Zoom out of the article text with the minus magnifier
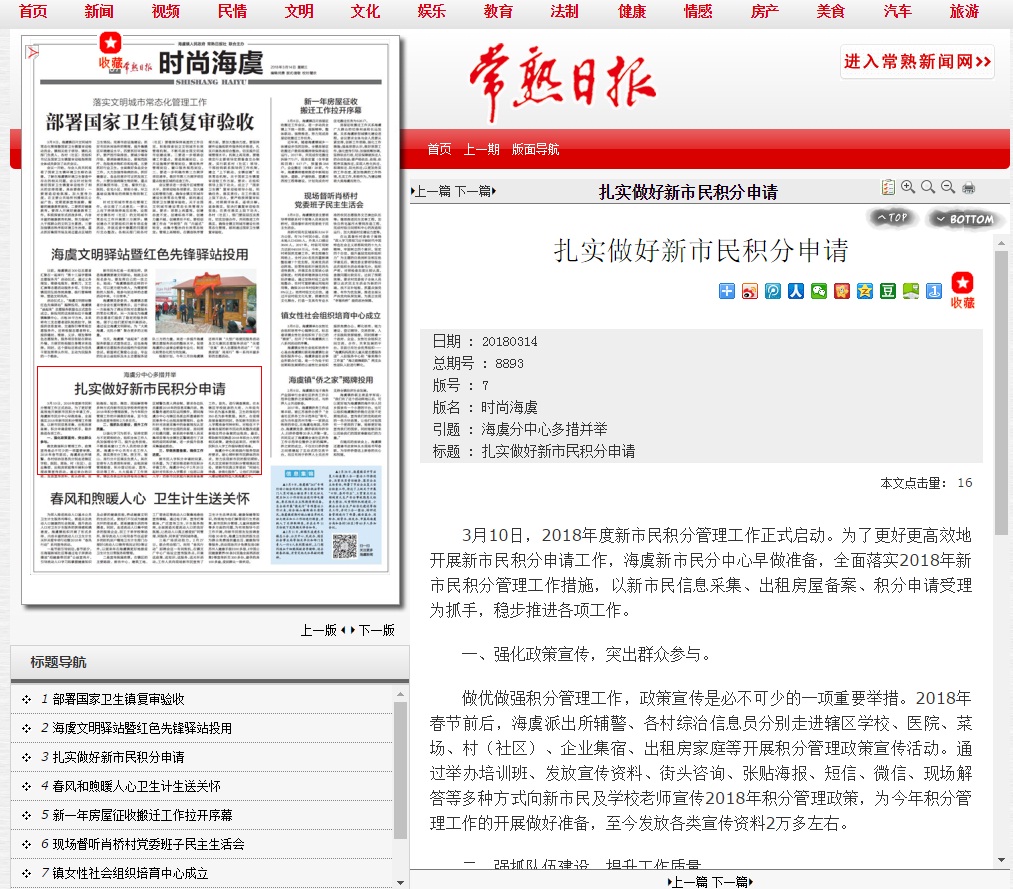1013x889 pixels. click(948, 187)
